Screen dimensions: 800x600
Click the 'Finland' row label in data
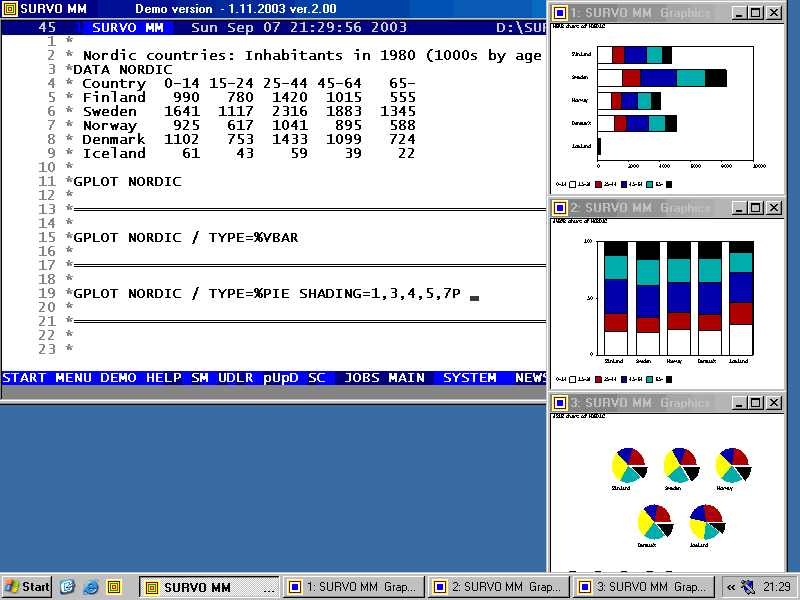click(114, 97)
